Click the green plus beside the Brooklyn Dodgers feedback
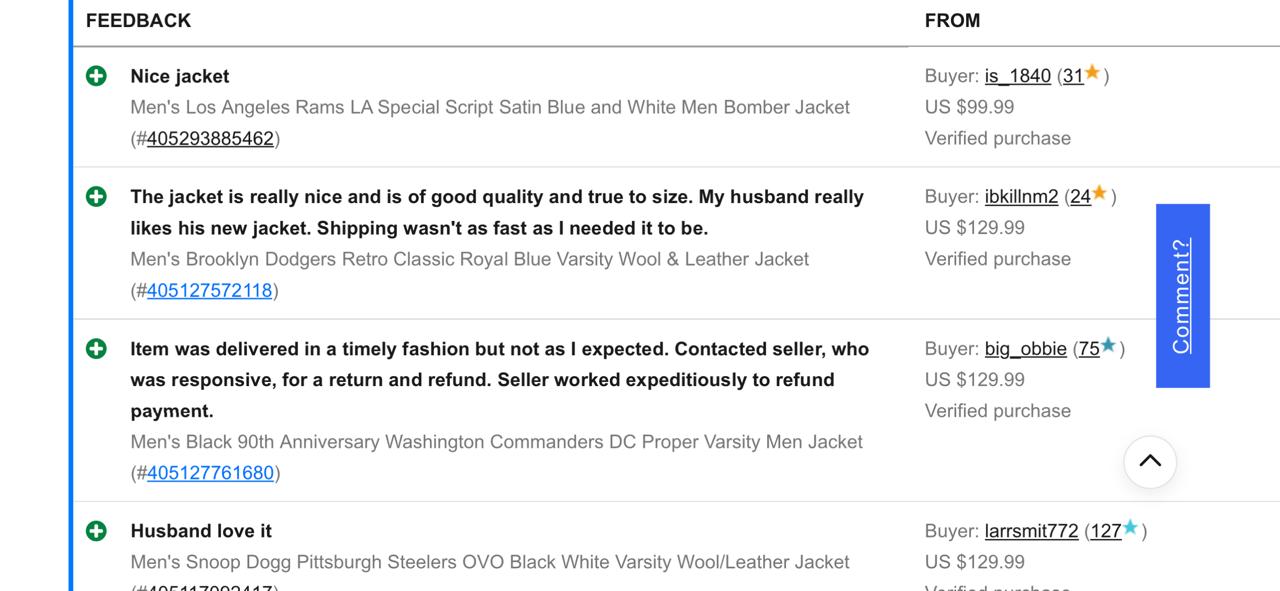Image resolution: width=1280 pixels, height=591 pixels. (96, 196)
